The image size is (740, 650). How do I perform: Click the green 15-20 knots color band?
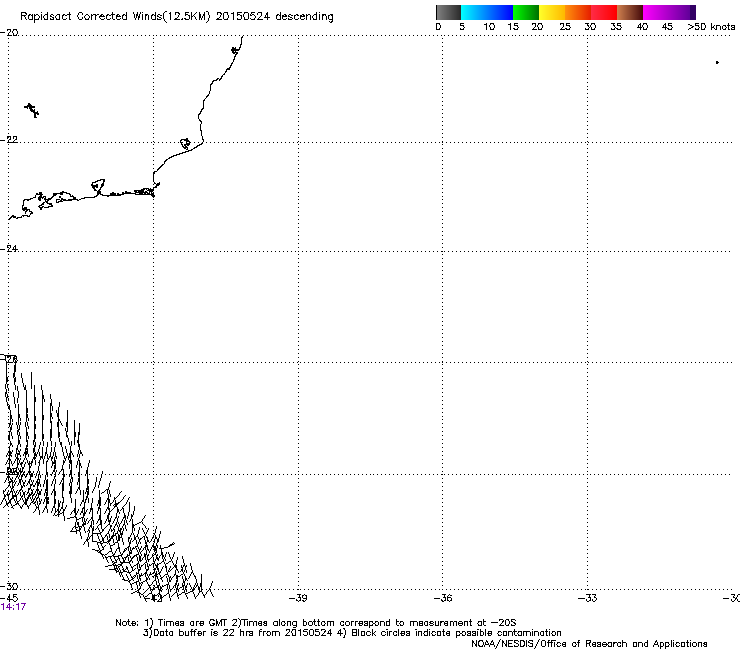coord(526,12)
